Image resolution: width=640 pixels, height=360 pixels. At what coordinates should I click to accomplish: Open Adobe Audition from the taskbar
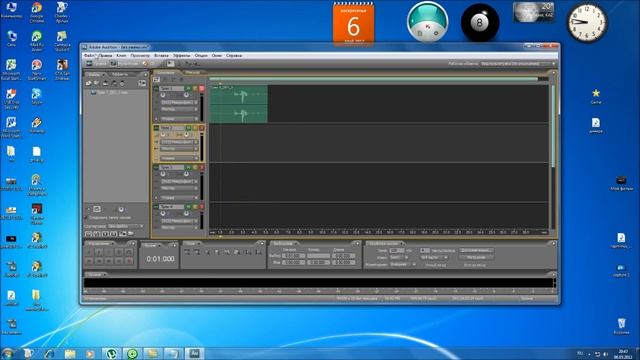click(194, 353)
